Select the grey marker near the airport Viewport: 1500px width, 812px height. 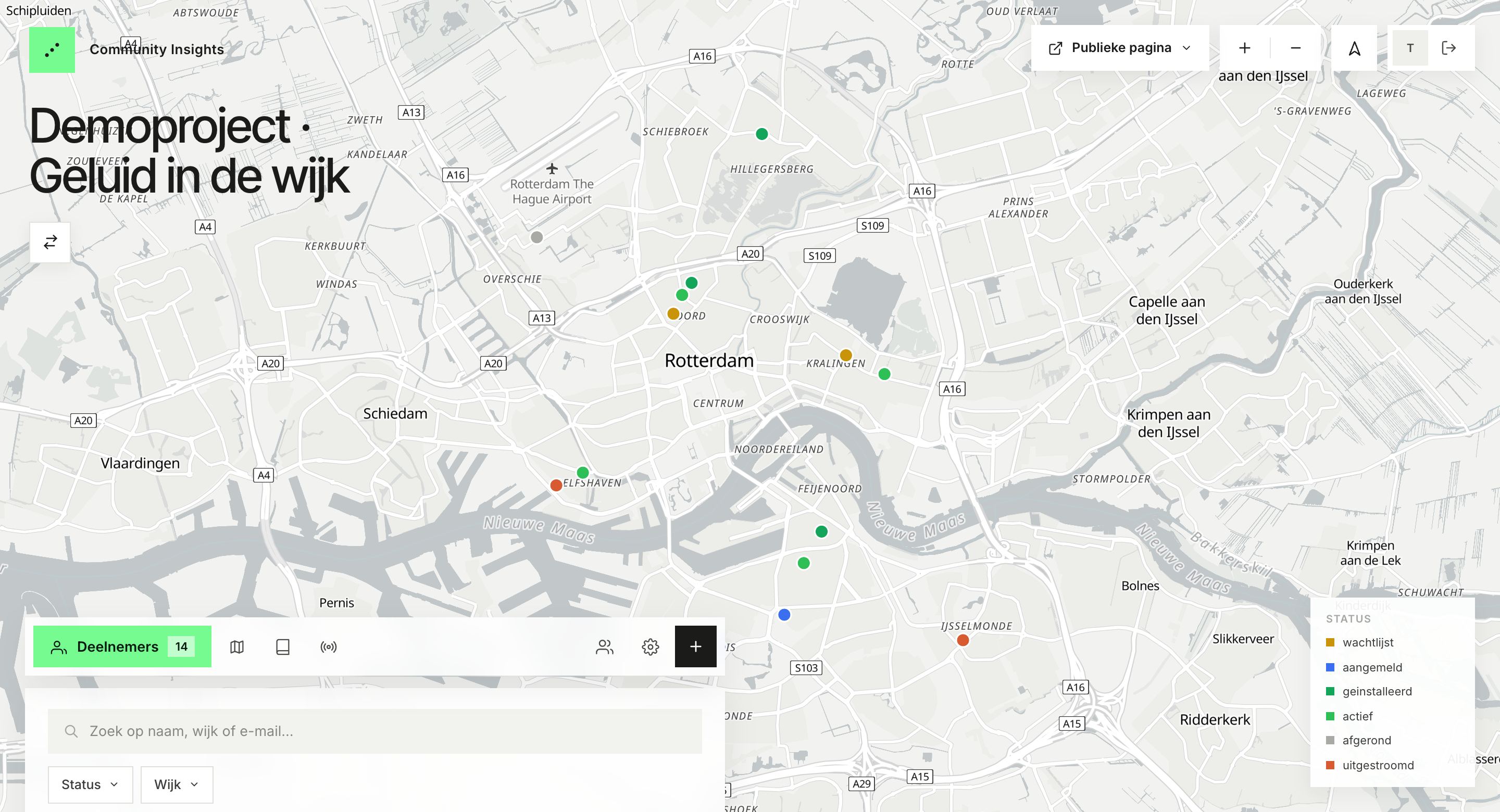click(x=537, y=237)
